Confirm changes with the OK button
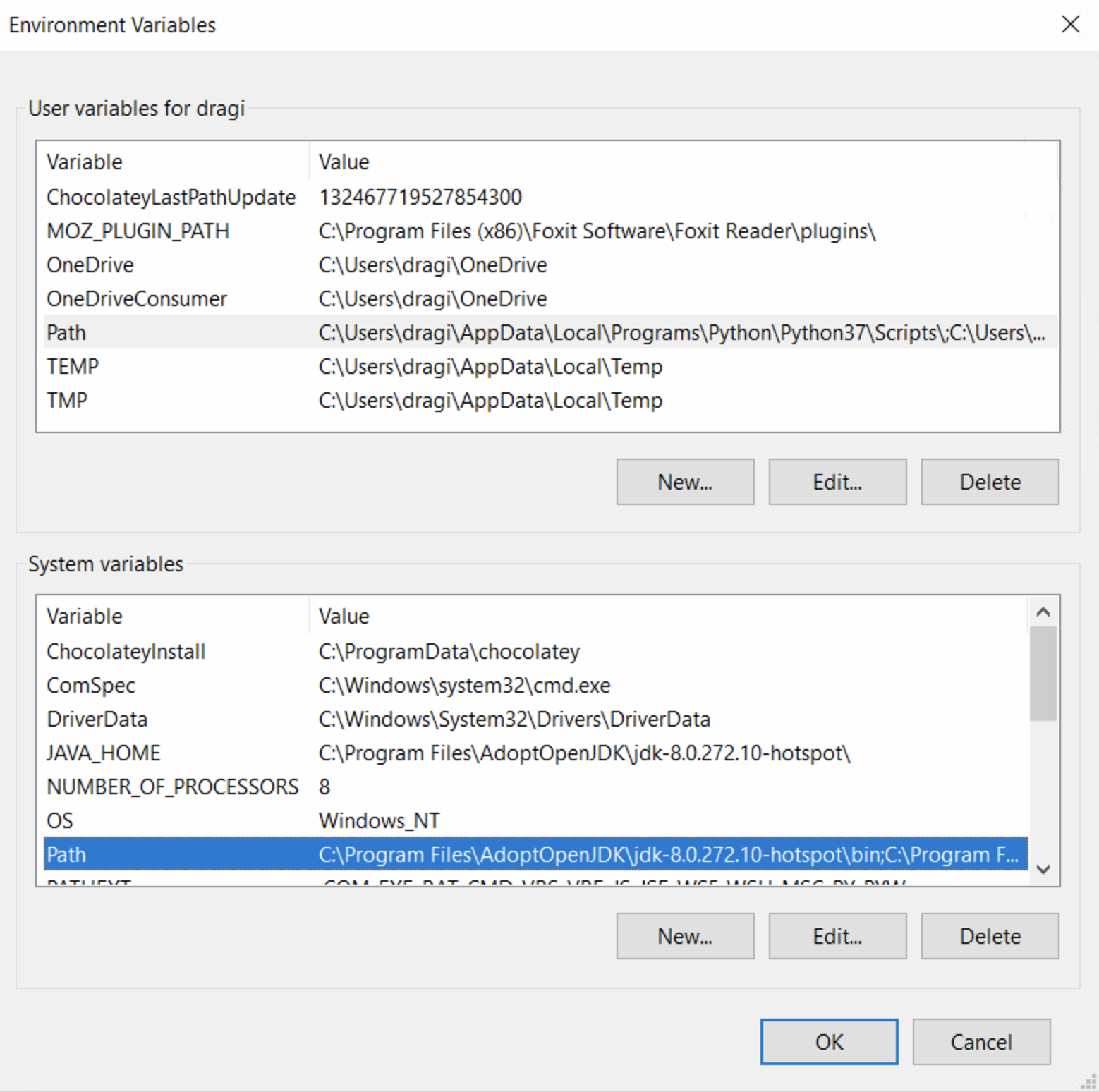Screen dimensions: 1099x1092 [828, 1042]
